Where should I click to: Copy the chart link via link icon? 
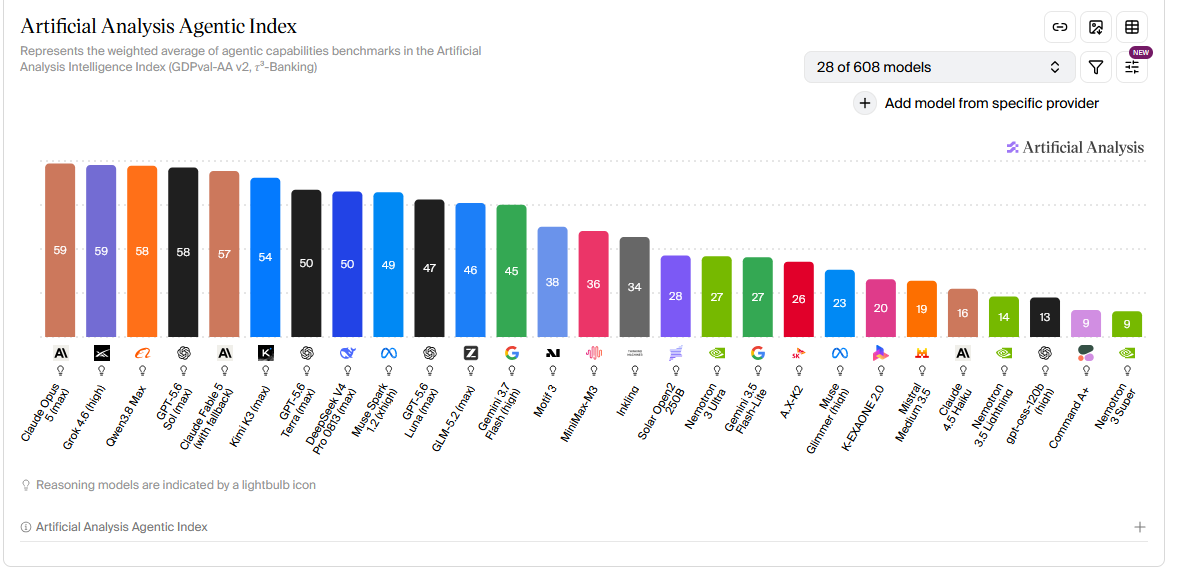click(1059, 27)
